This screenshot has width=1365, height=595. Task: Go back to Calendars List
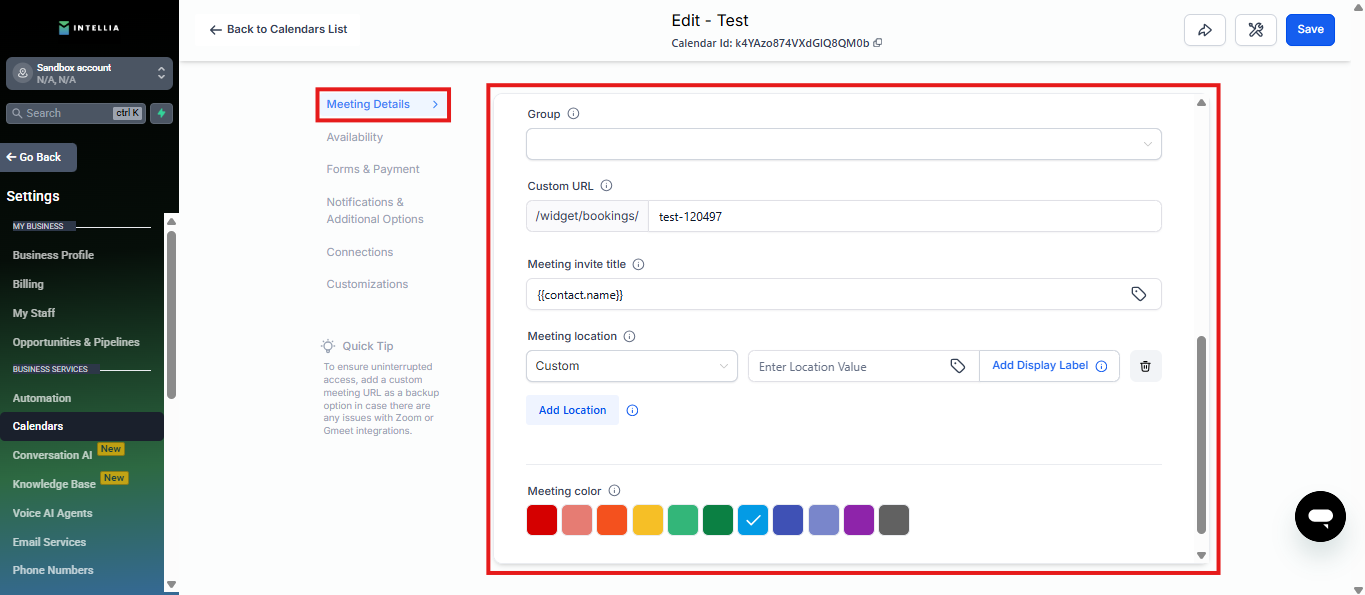[x=278, y=30]
